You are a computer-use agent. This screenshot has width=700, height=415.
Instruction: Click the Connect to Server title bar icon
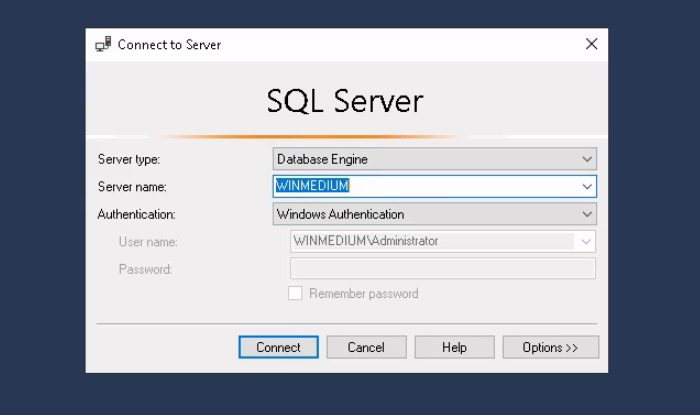(103, 45)
